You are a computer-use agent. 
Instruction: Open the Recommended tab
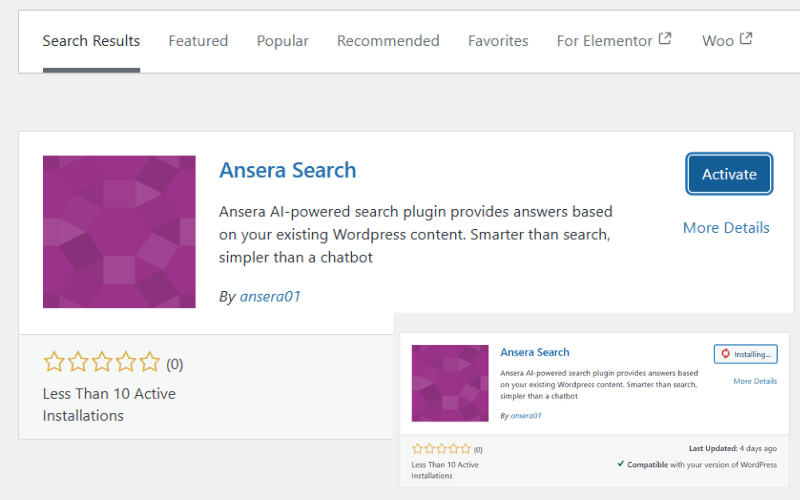388,41
